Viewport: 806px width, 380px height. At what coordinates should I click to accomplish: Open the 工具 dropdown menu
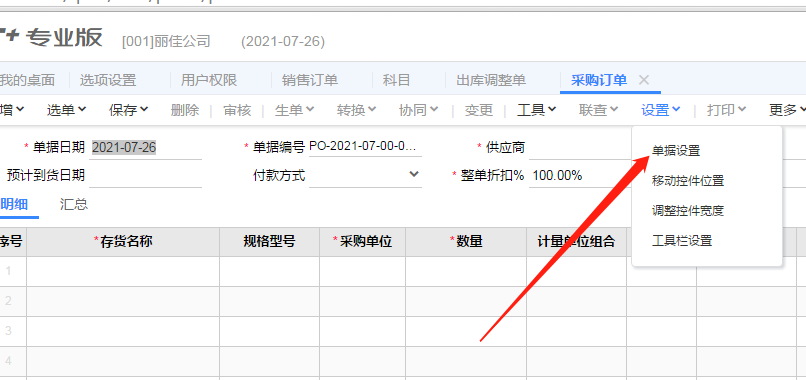[537, 110]
